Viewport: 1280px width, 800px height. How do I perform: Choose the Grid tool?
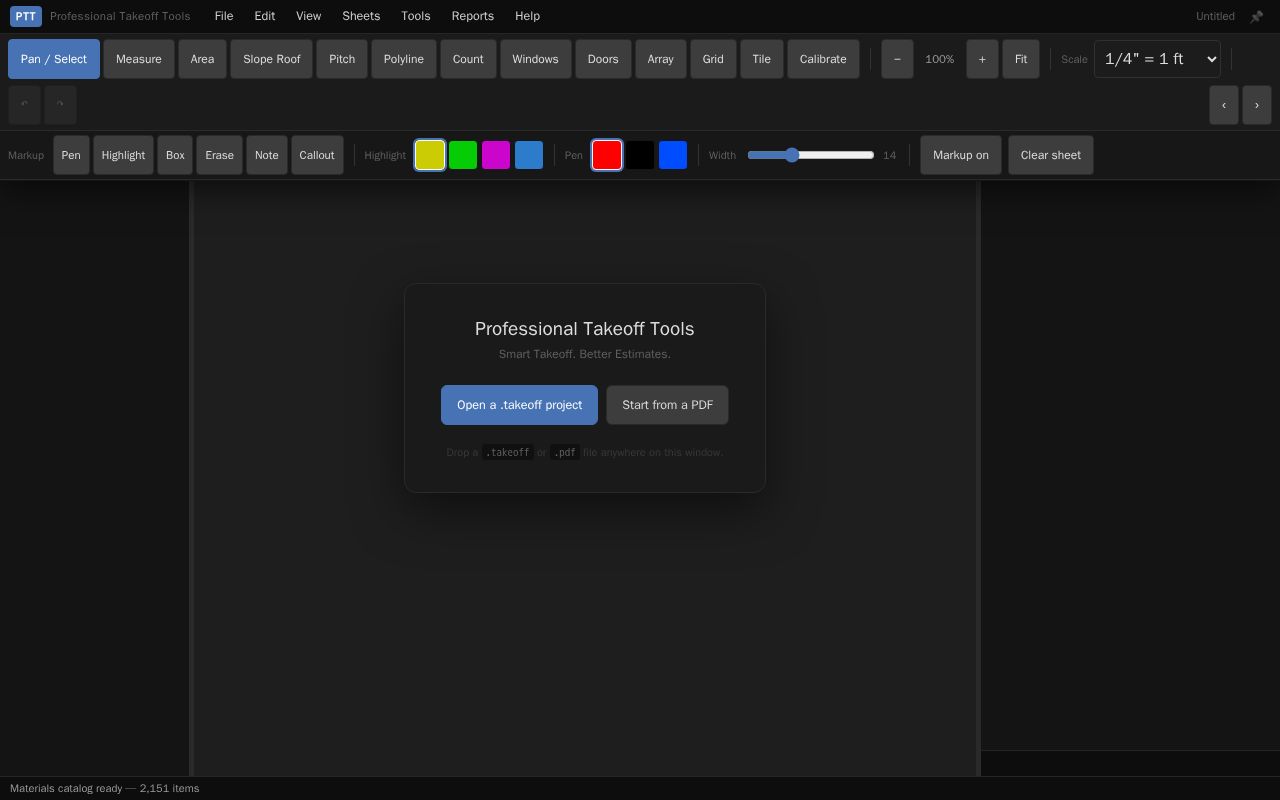[x=713, y=59]
